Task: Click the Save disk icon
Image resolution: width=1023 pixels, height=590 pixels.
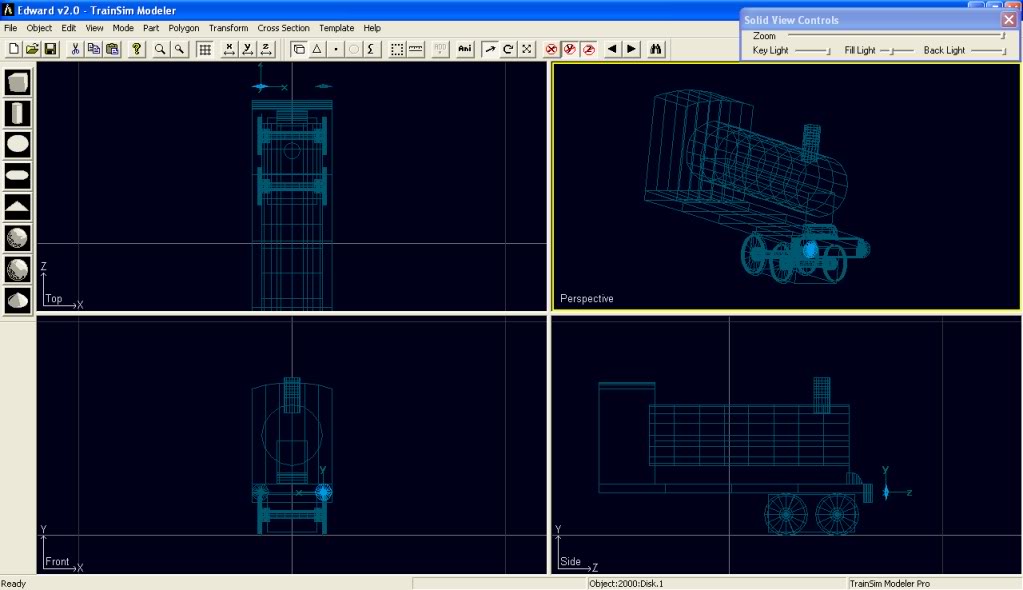Action: (x=50, y=49)
